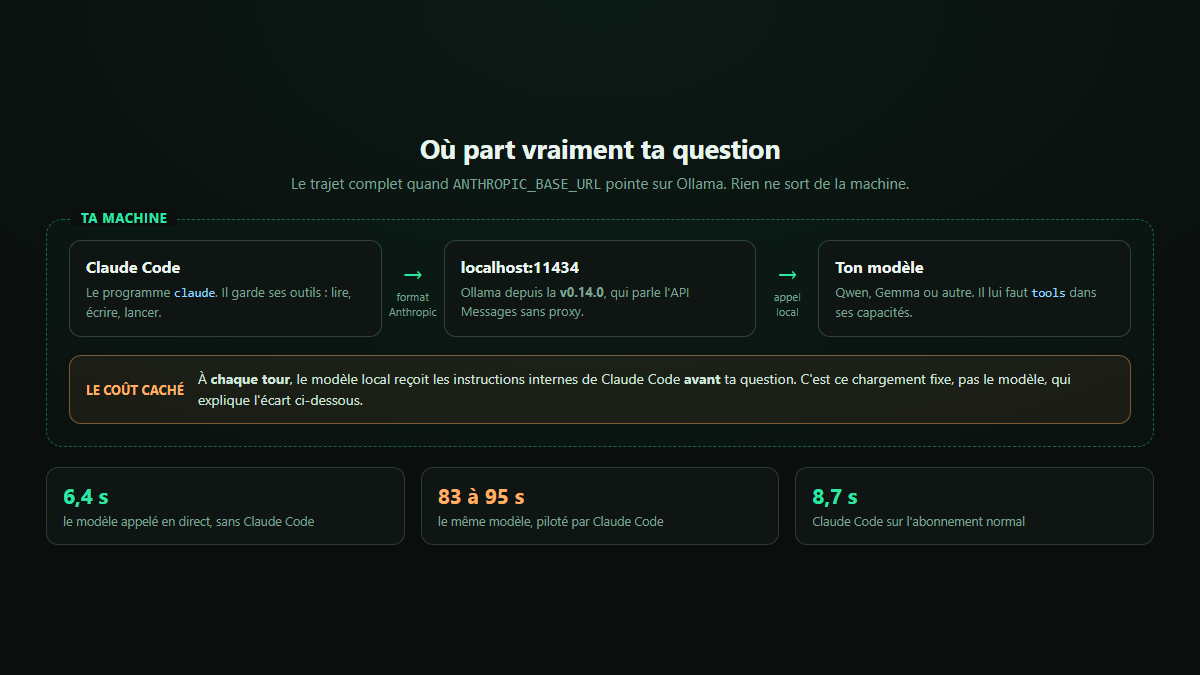Click the arrow labeled 'format Anthropic'

tap(413, 275)
